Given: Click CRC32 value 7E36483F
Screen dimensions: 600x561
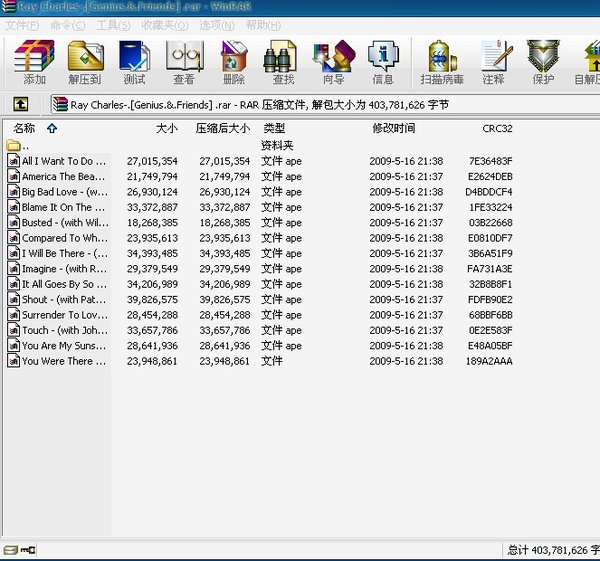Looking at the screenshot, I should pyautogui.click(x=491, y=161).
